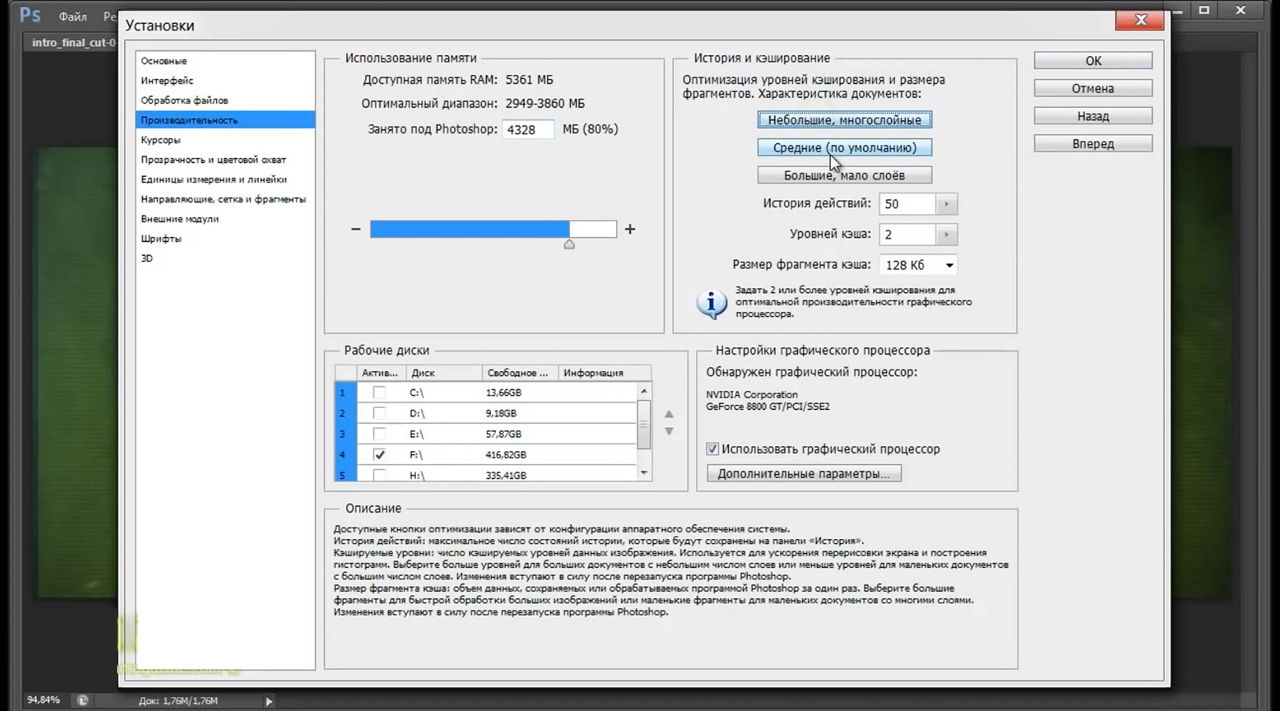This screenshot has height=711, width=1280.
Task: Click Диск column header
Action: pyautogui.click(x=443, y=373)
